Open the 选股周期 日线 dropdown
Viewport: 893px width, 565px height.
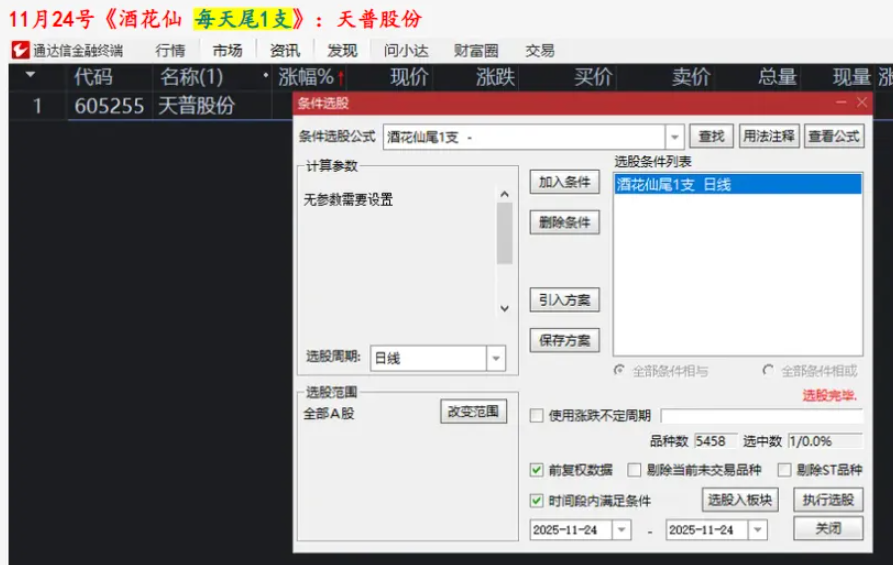coord(496,358)
